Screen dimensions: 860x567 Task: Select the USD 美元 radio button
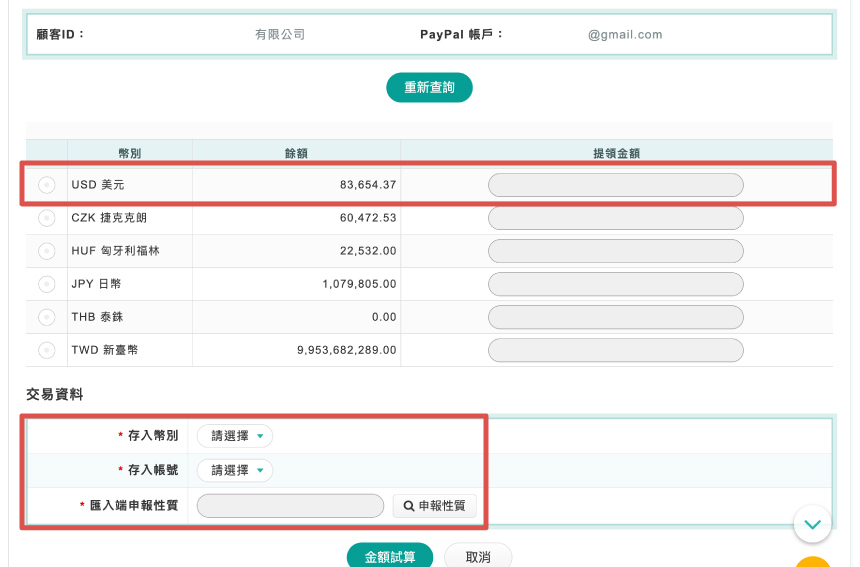(47, 185)
